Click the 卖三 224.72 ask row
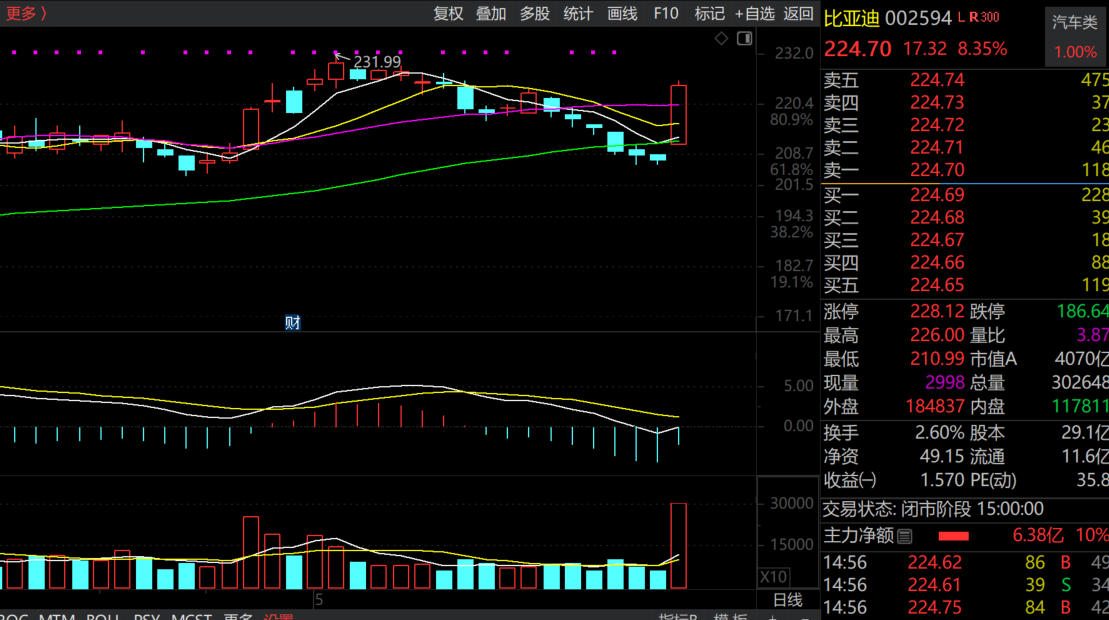 coord(965,125)
